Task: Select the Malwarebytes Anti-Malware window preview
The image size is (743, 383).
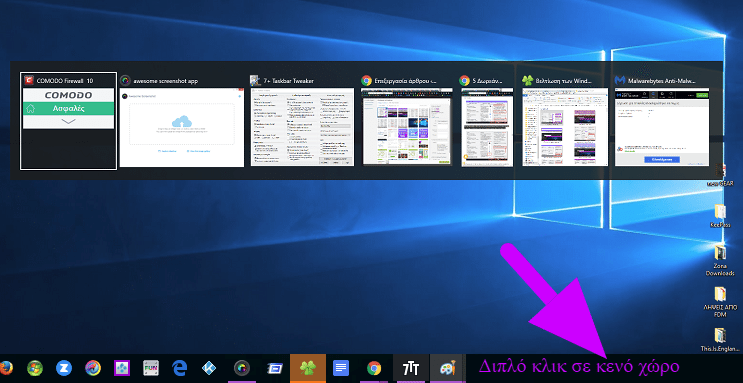Action: coord(662,120)
